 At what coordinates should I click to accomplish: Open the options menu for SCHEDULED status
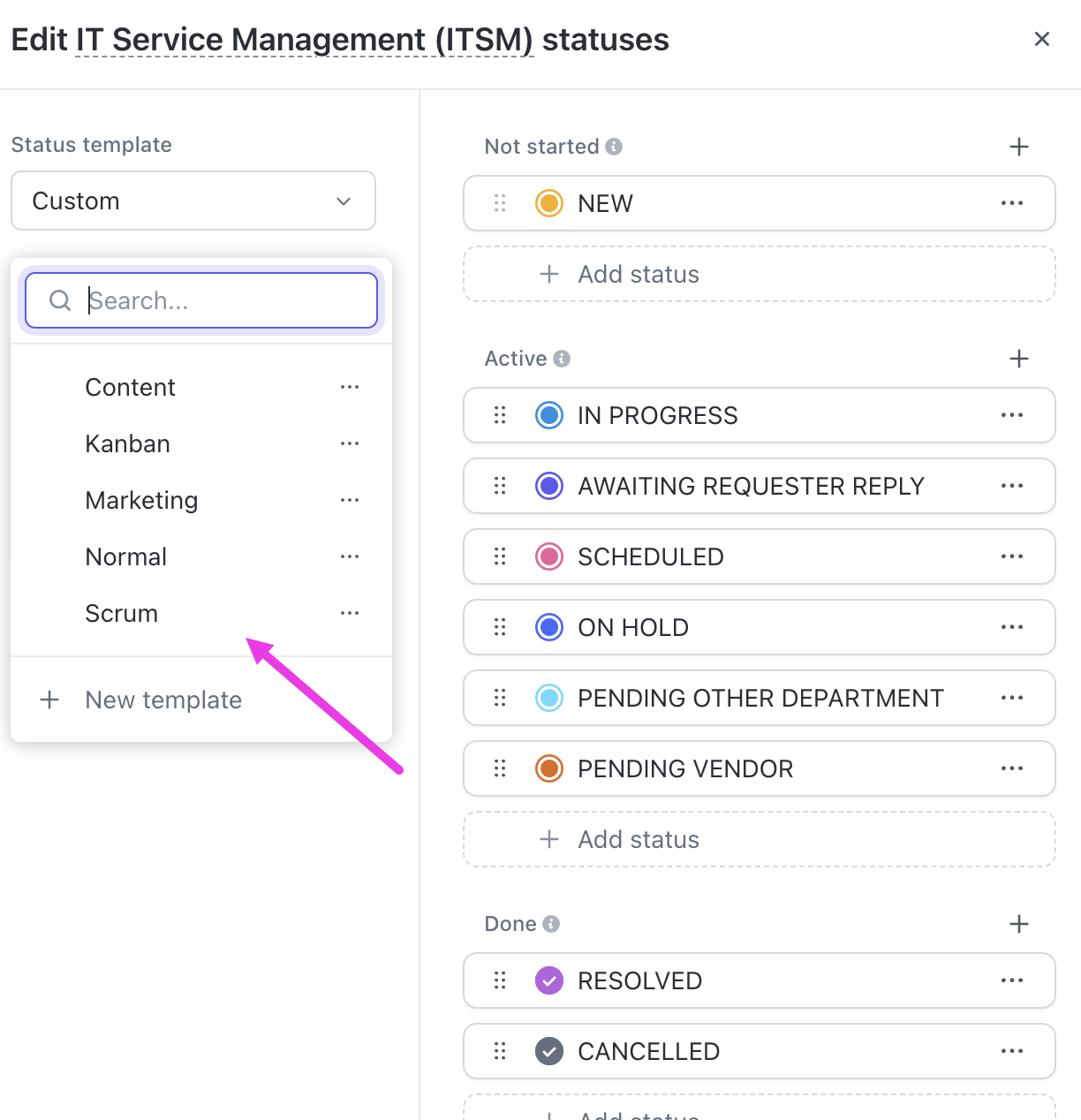[x=1012, y=556]
